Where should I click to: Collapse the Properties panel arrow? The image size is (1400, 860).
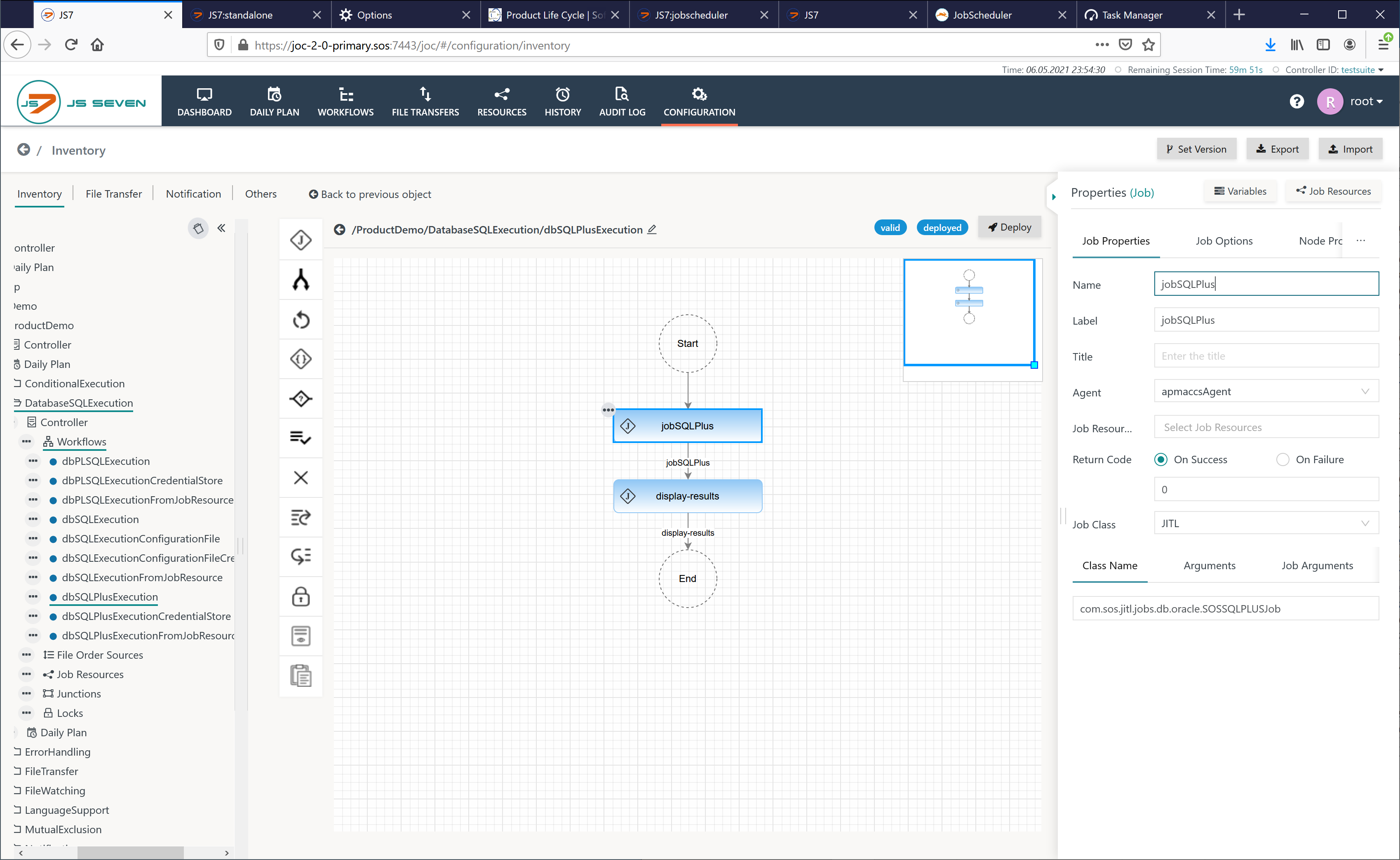coord(1053,197)
